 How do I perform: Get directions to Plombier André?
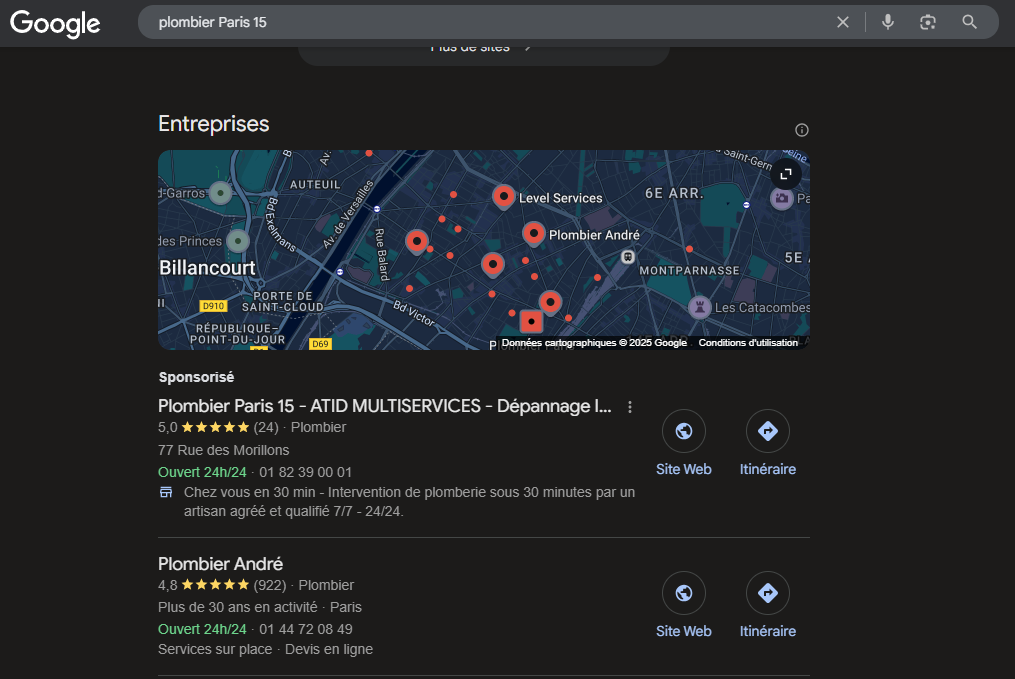point(768,593)
